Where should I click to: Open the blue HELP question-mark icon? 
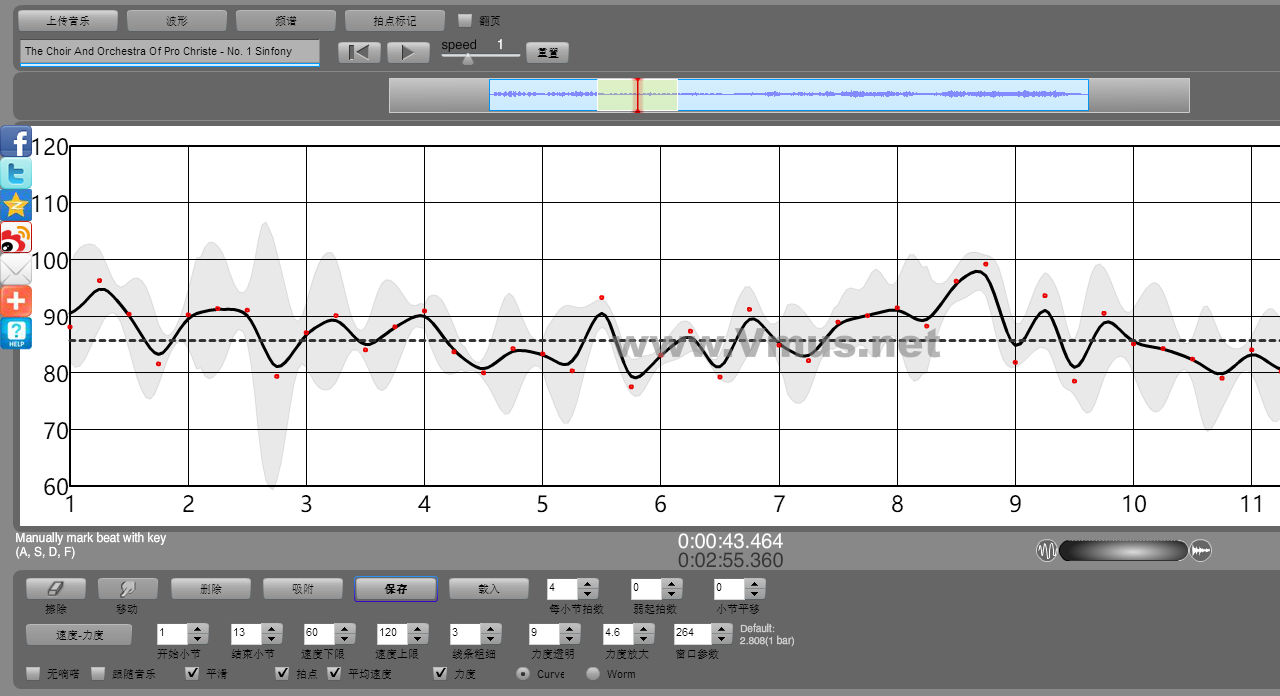16,333
